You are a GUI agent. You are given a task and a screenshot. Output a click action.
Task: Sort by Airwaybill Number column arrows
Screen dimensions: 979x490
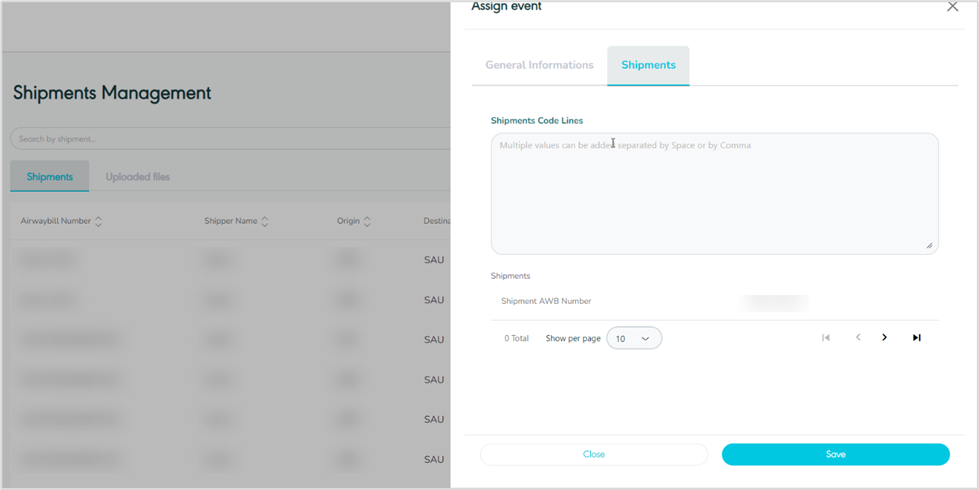click(x=98, y=221)
